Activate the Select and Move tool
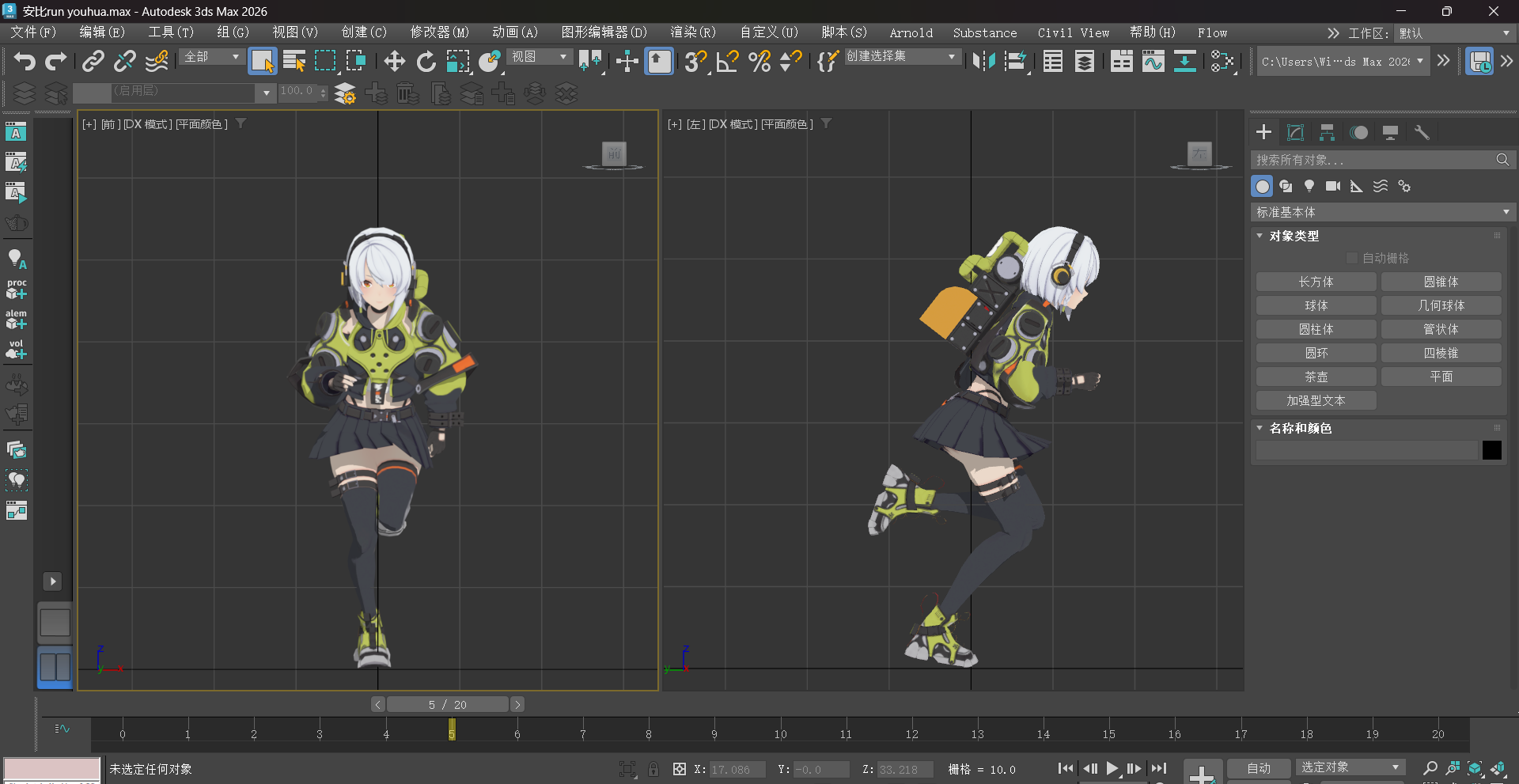This screenshot has height=784, width=1519. pyautogui.click(x=394, y=61)
